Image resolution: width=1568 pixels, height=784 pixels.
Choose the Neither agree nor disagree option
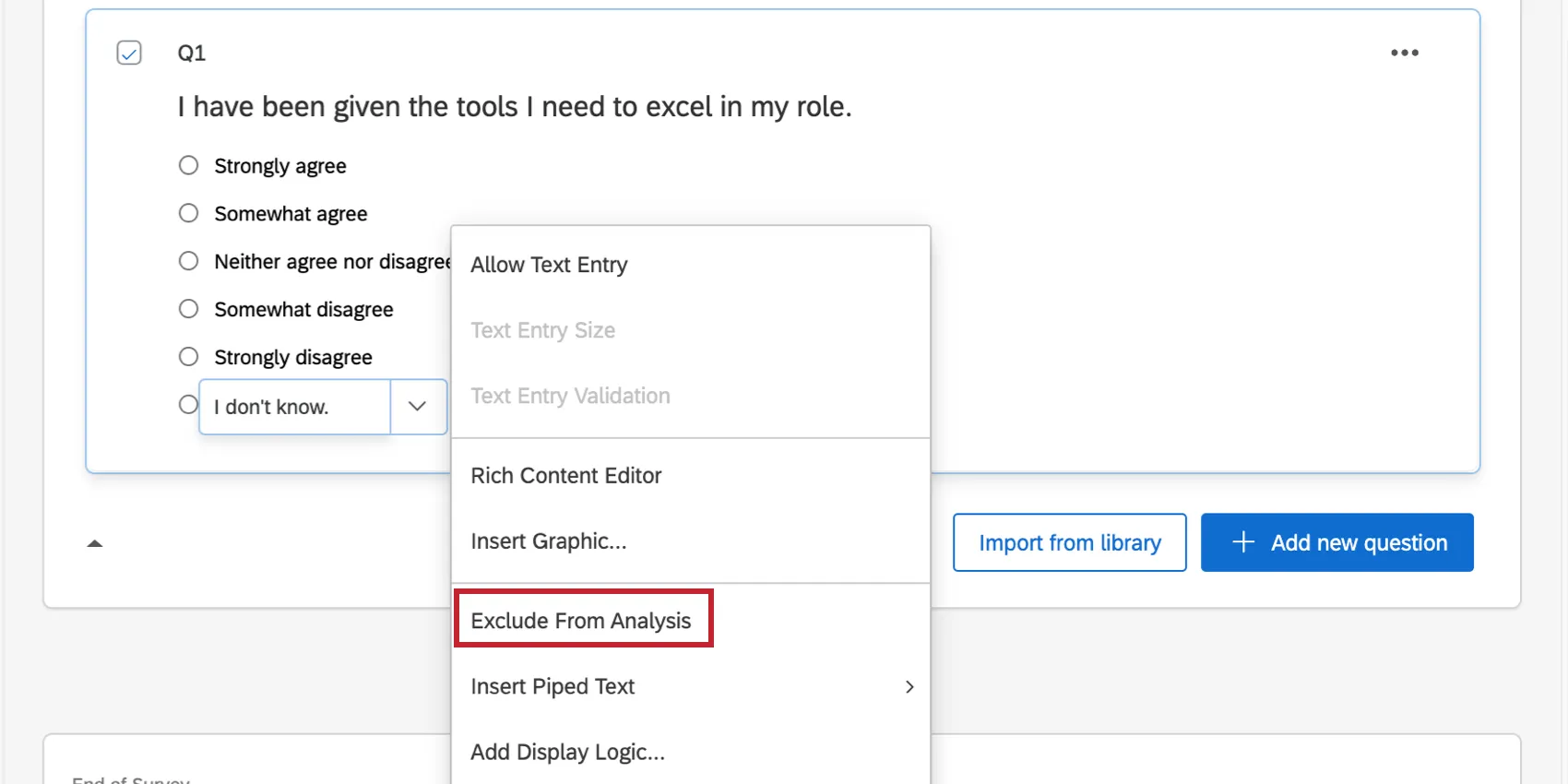189,262
